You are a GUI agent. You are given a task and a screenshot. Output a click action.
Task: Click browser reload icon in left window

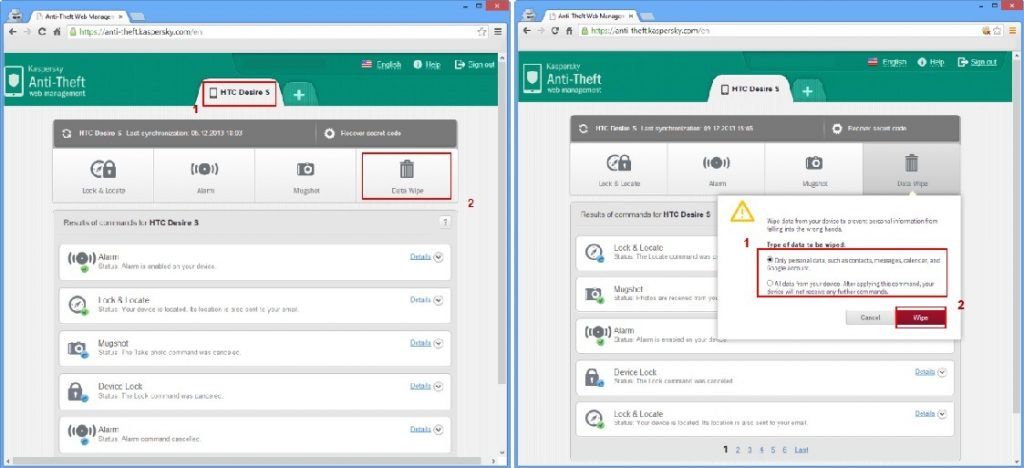click(42, 31)
